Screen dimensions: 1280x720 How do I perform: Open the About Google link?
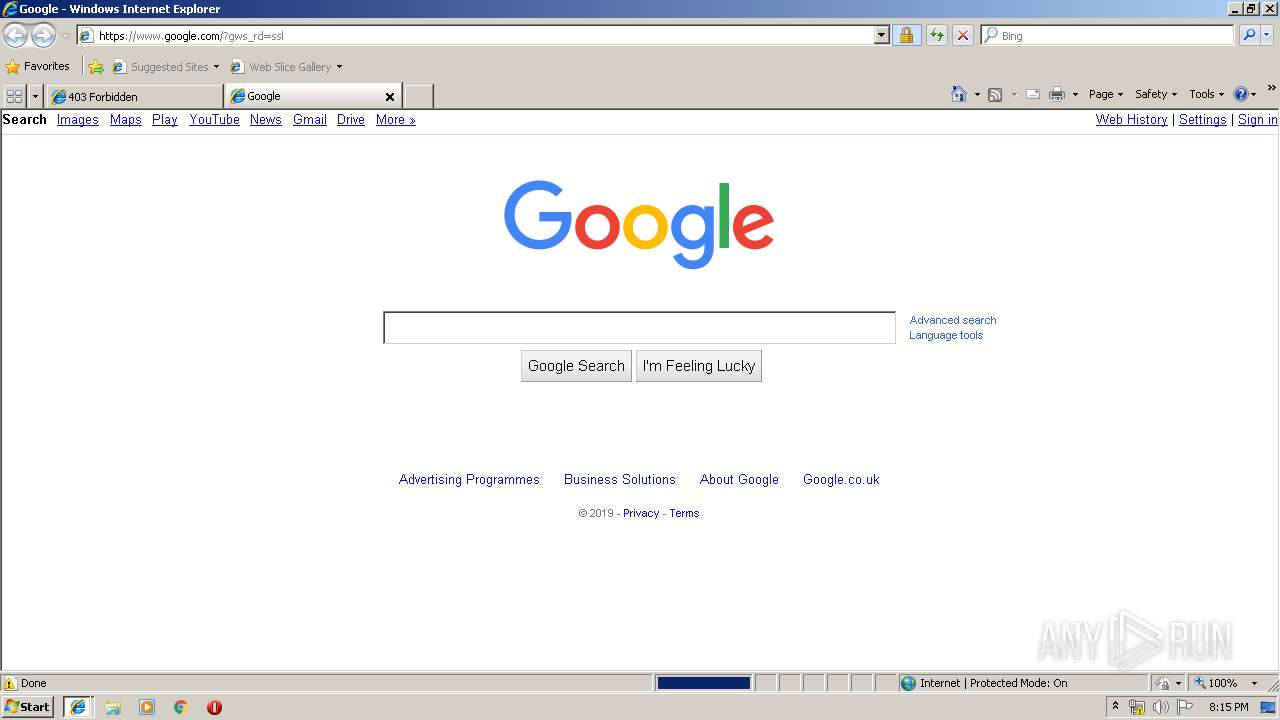pyautogui.click(x=739, y=479)
